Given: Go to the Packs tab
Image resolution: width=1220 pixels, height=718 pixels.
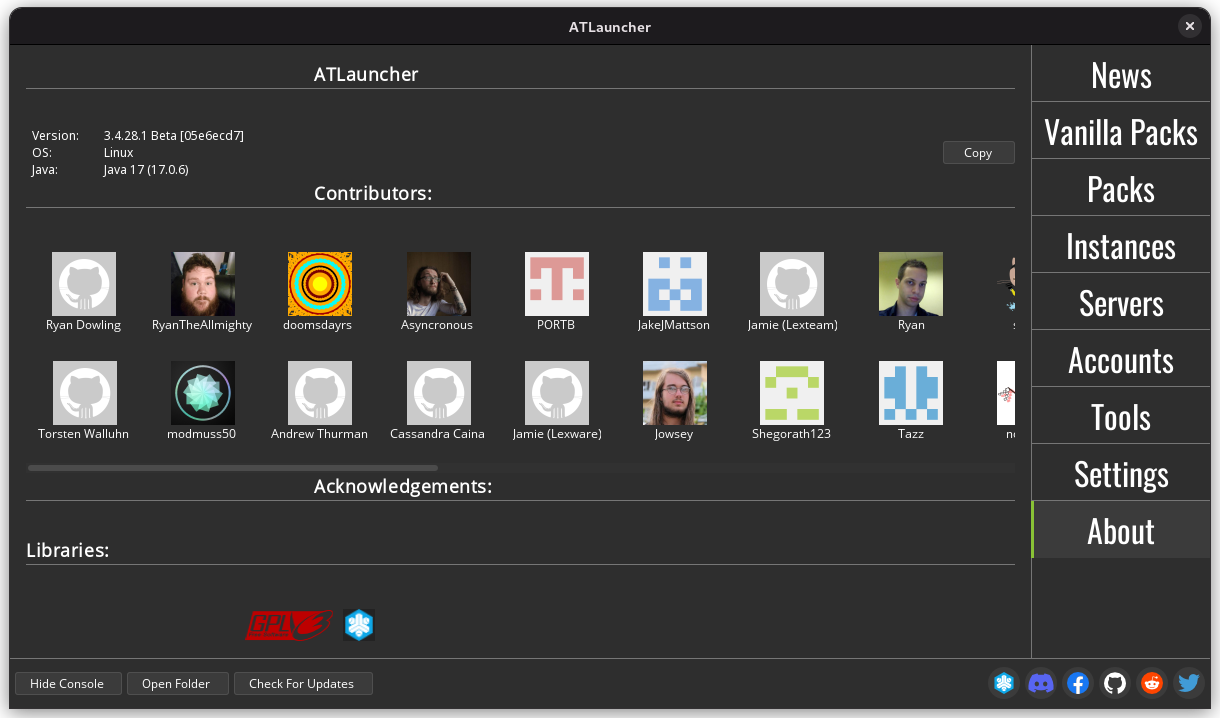Looking at the screenshot, I should click(x=1121, y=188).
